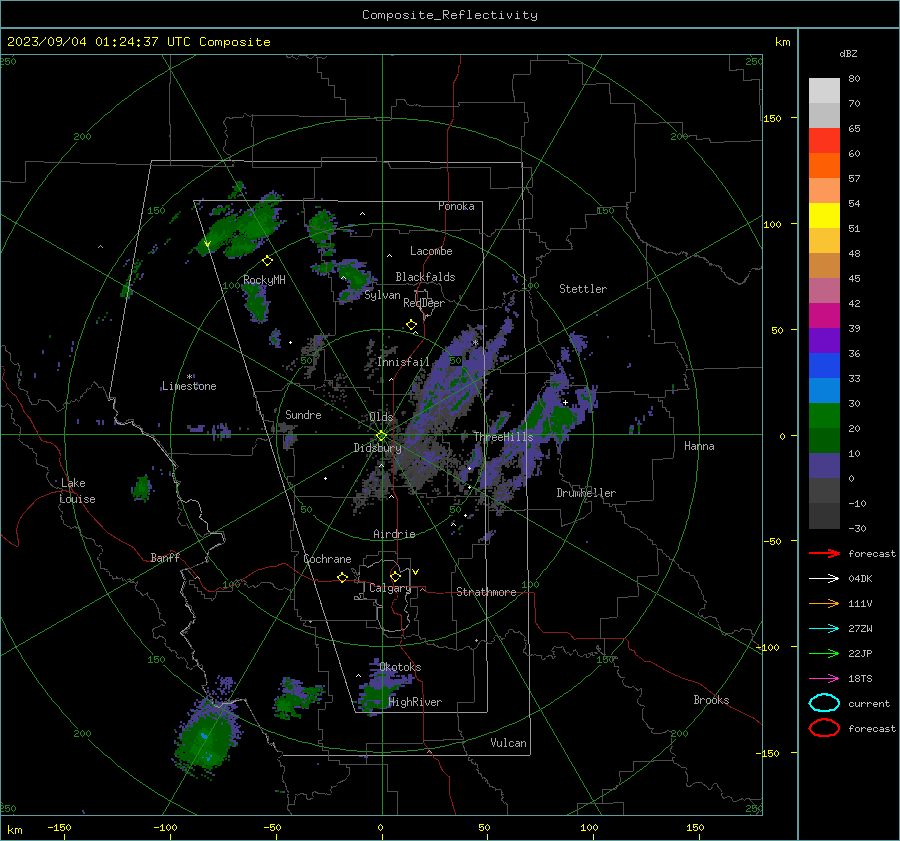Click the RedDeer city label
The height and width of the screenshot is (841, 900).
(x=424, y=303)
